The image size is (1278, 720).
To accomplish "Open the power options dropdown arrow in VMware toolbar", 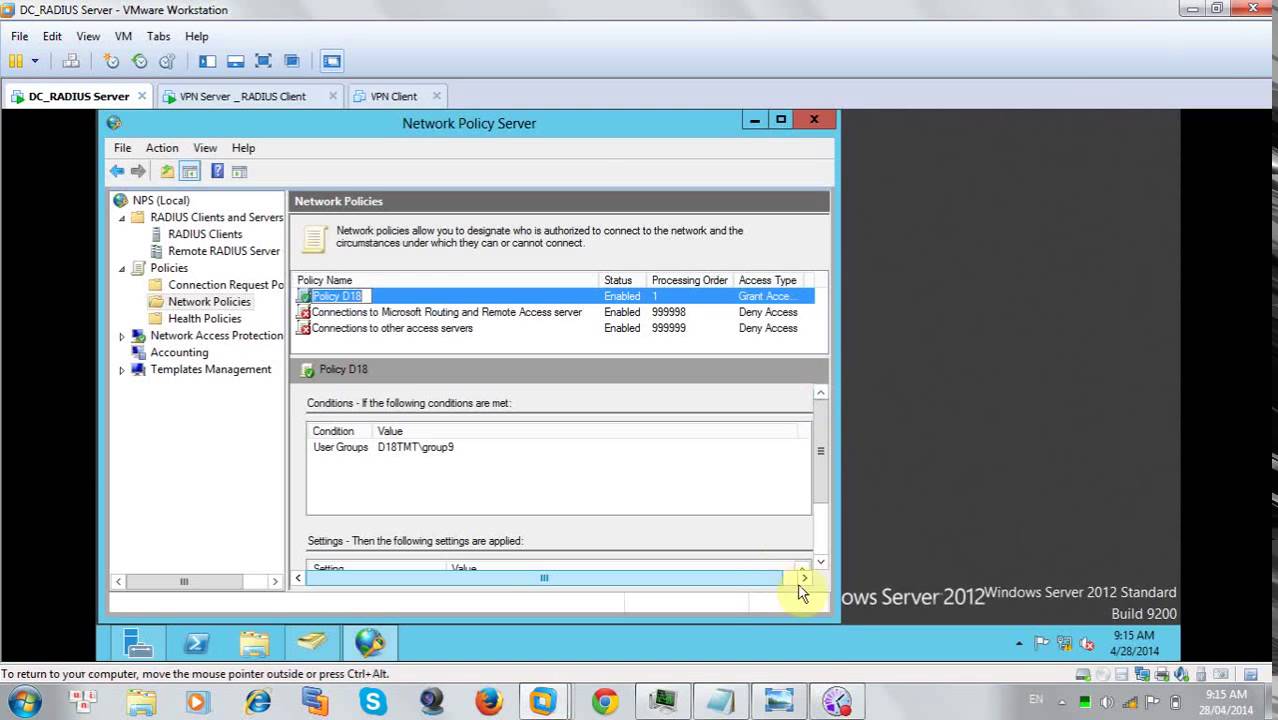I will point(34,61).
